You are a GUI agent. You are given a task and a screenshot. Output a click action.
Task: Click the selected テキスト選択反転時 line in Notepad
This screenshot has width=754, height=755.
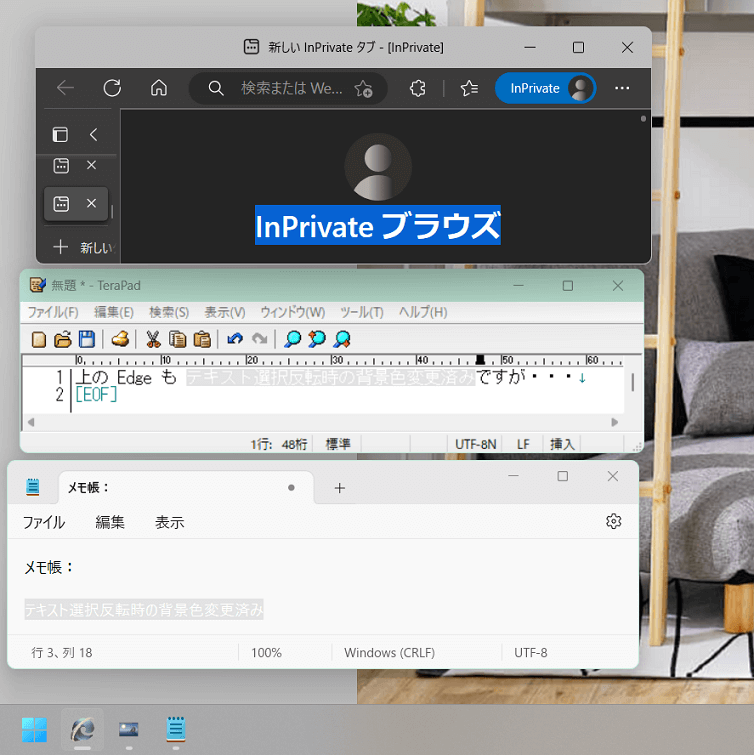(x=144, y=610)
